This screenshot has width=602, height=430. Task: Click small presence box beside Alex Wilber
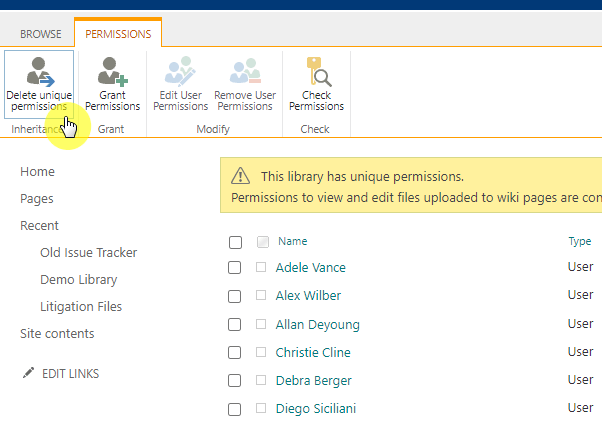click(x=261, y=295)
